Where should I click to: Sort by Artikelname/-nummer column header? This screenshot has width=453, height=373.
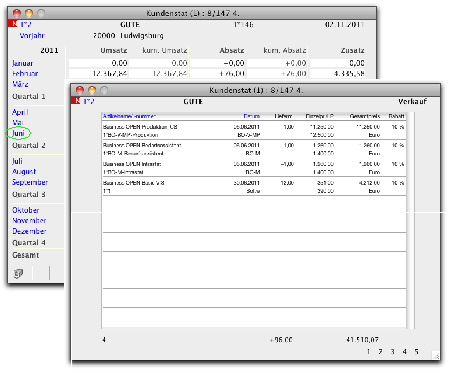tap(129, 116)
